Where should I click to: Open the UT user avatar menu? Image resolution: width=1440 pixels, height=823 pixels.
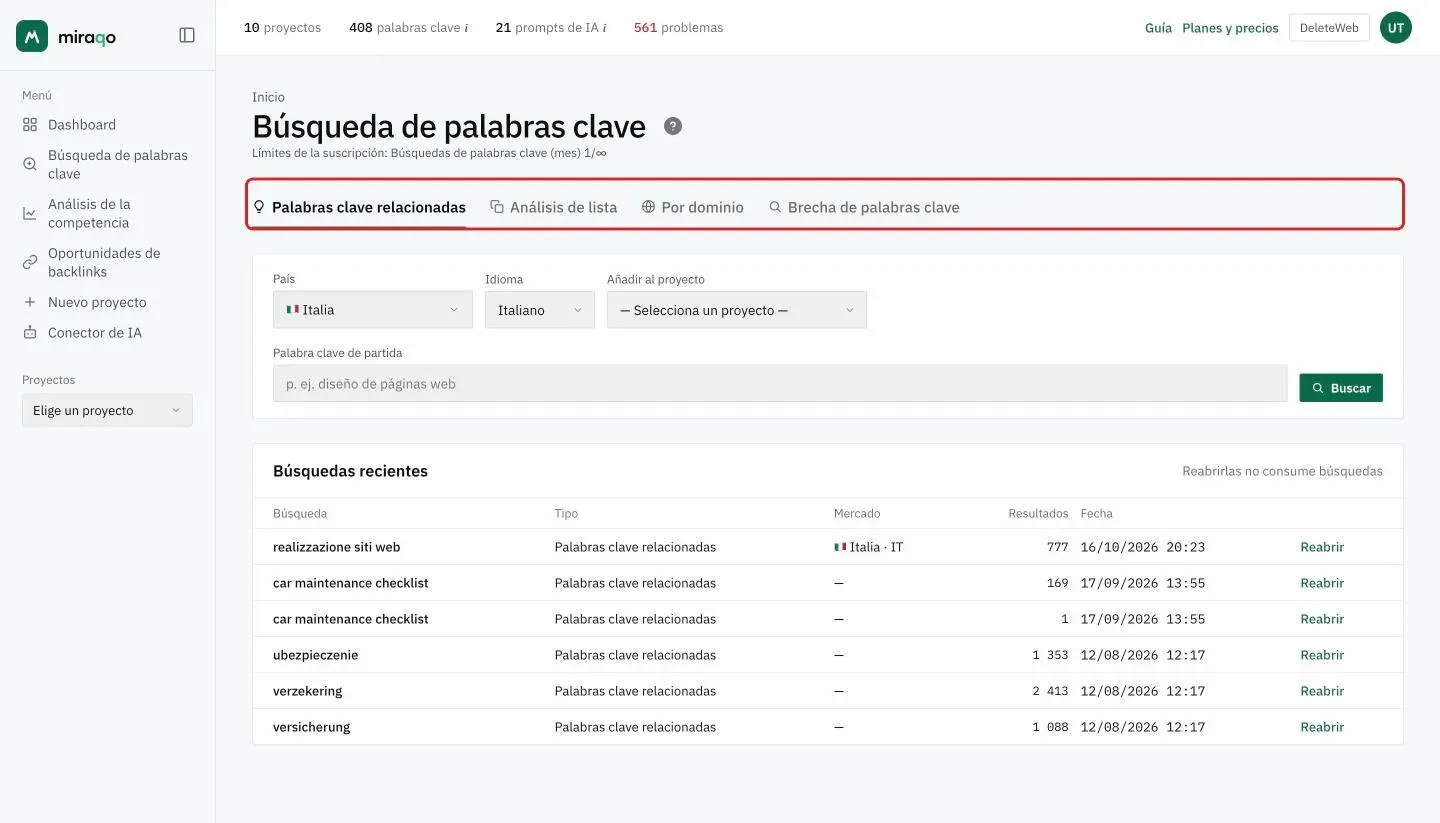point(1396,28)
